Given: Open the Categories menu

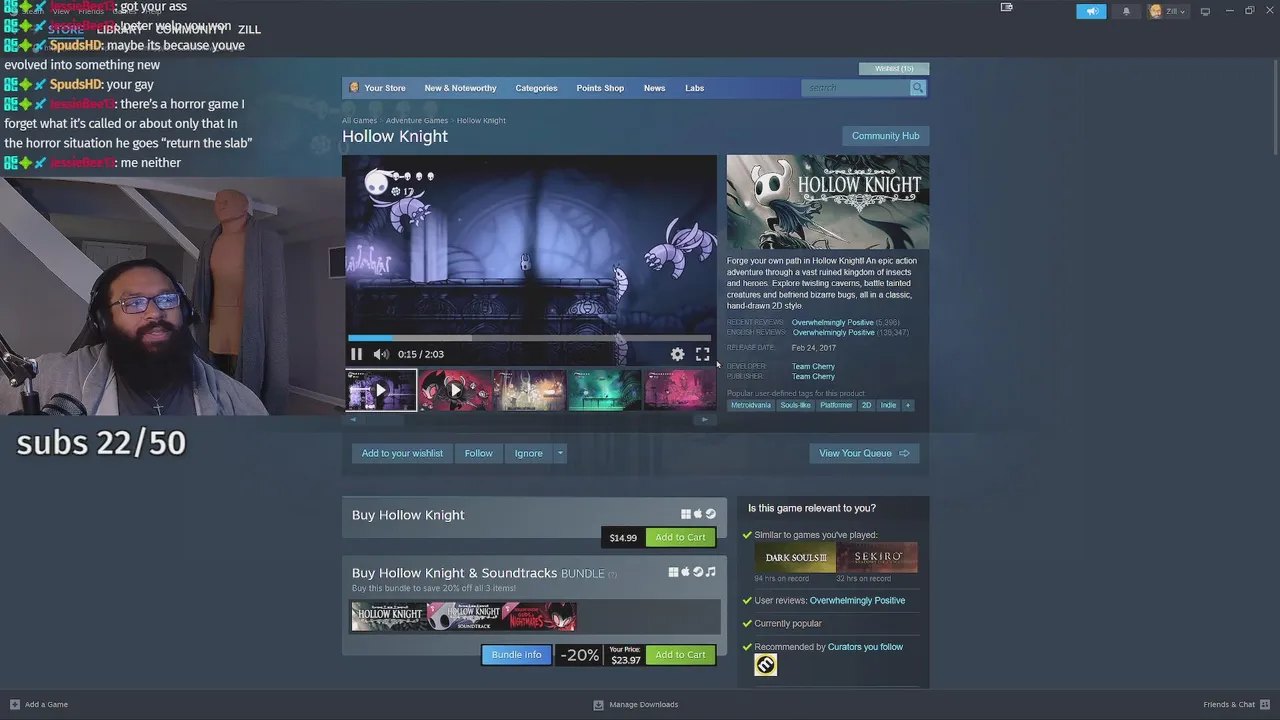Looking at the screenshot, I should click(x=536, y=88).
